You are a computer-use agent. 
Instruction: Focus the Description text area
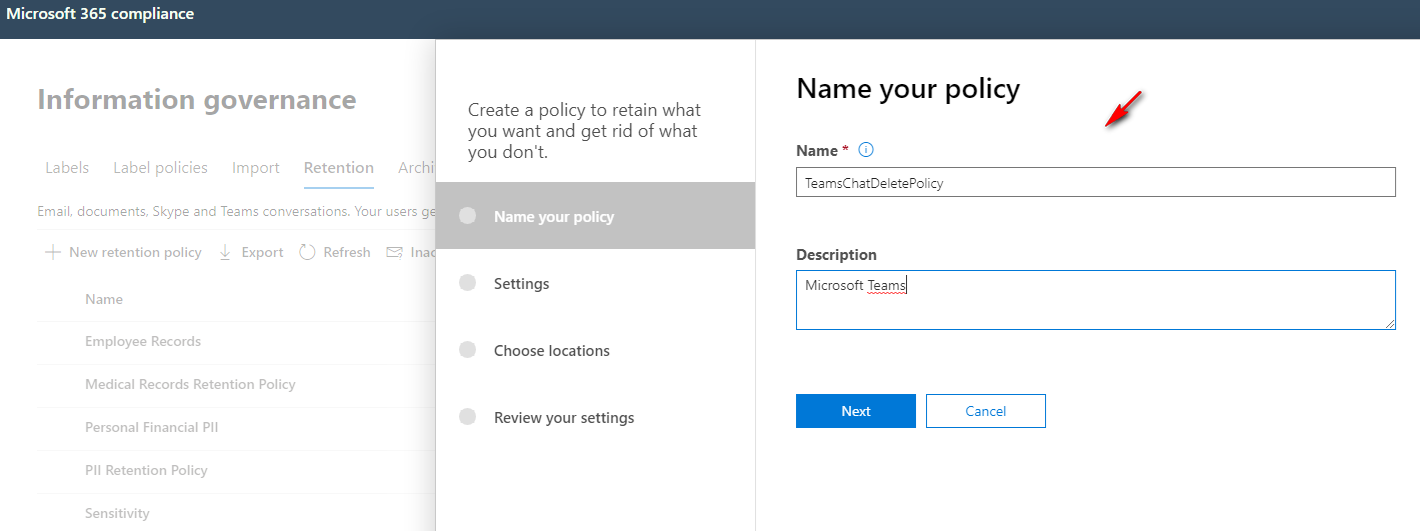click(x=1095, y=300)
